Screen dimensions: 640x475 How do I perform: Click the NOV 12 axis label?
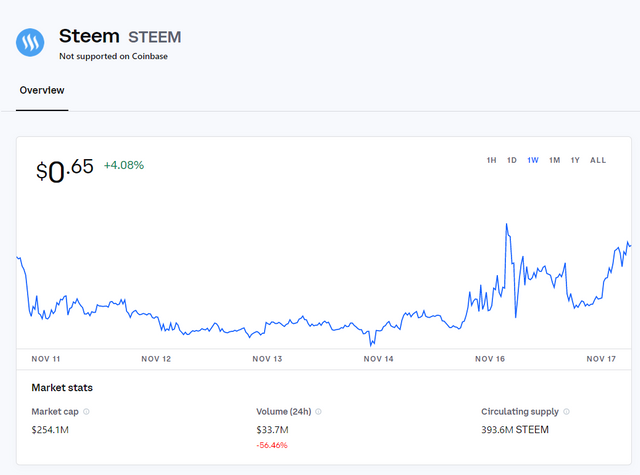click(156, 359)
